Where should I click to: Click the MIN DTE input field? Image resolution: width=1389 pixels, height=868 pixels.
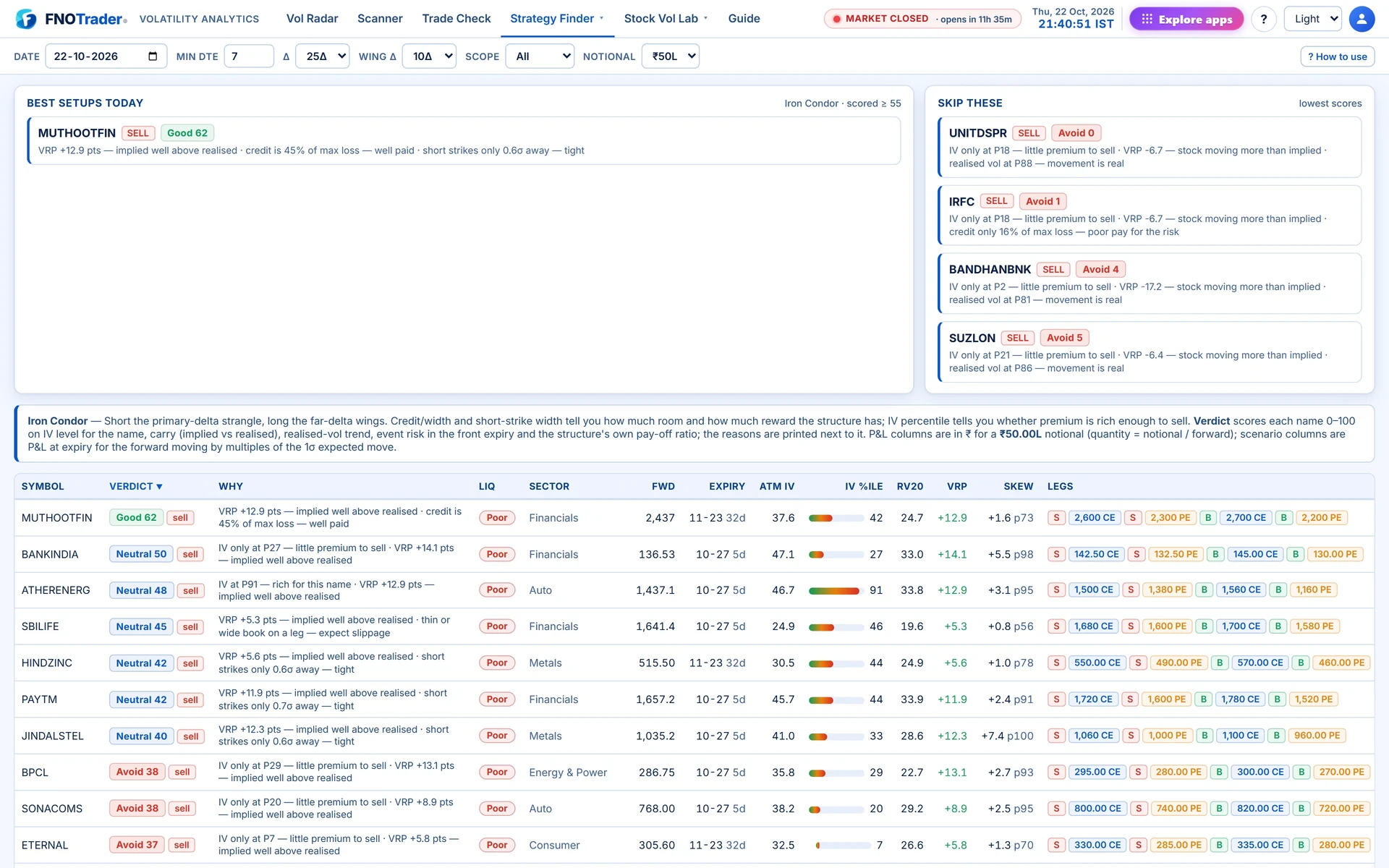pyautogui.click(x=249, y=56)
